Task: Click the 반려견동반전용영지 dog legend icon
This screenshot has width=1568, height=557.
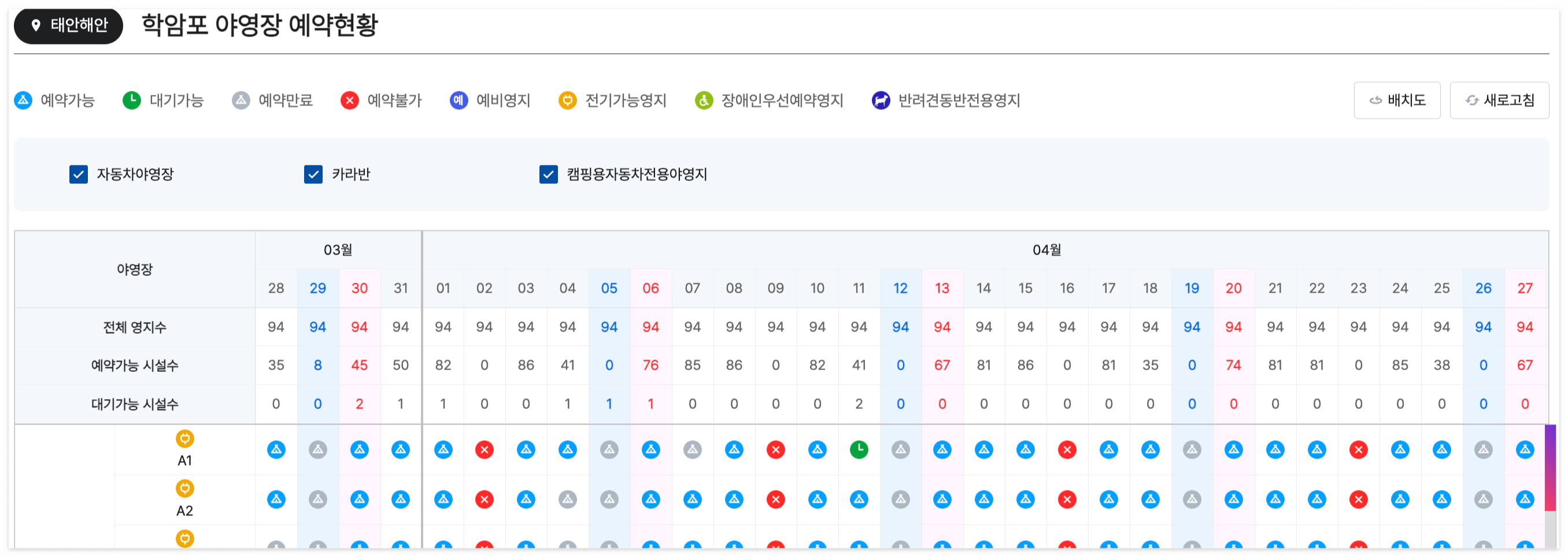Action: pos(881,101)
